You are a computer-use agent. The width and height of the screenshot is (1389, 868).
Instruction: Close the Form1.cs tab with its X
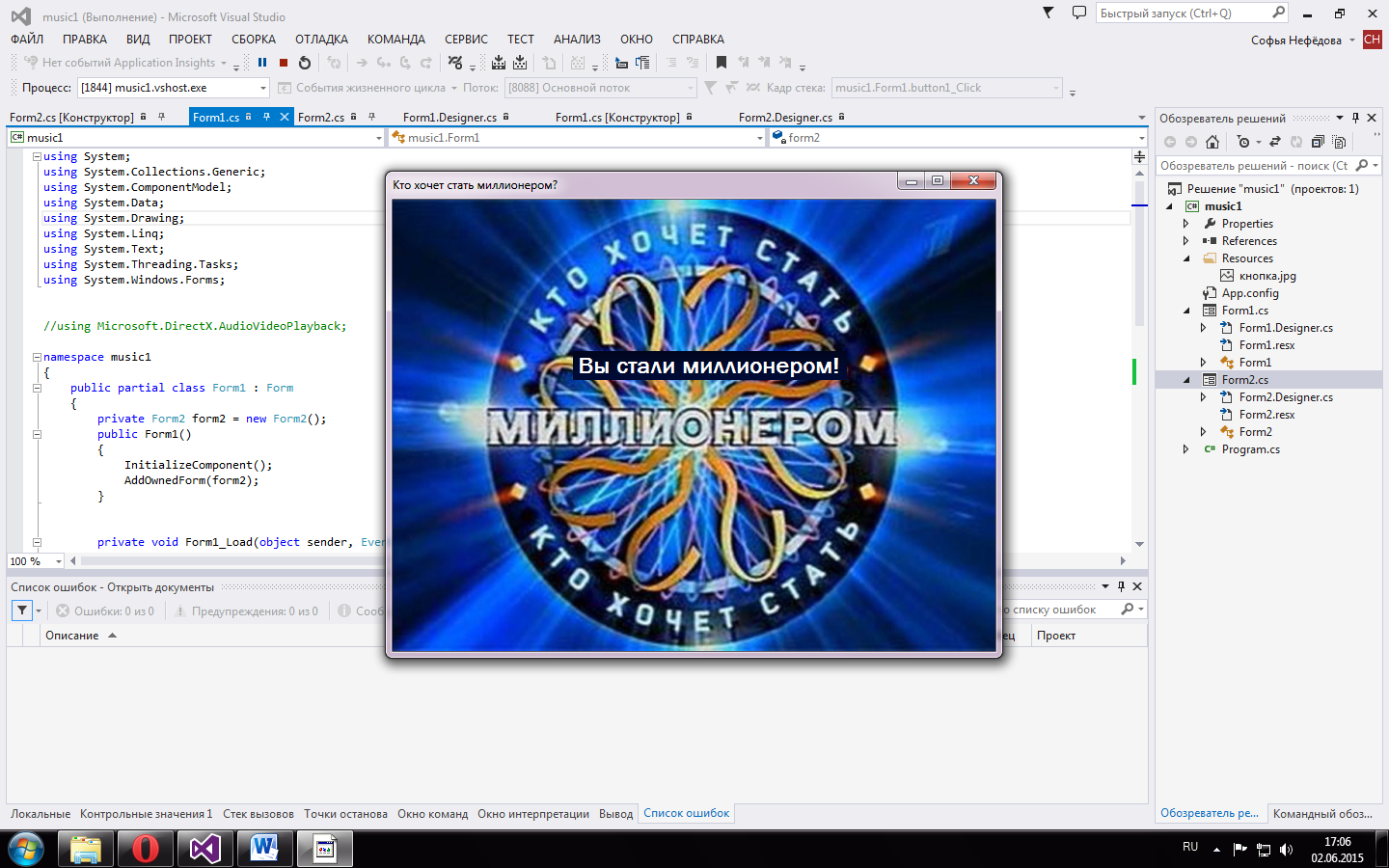tap(285, 117)
